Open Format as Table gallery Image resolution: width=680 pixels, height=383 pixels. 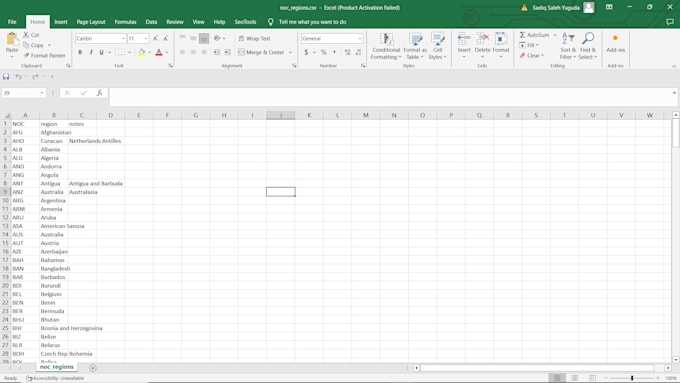(415, 46)
